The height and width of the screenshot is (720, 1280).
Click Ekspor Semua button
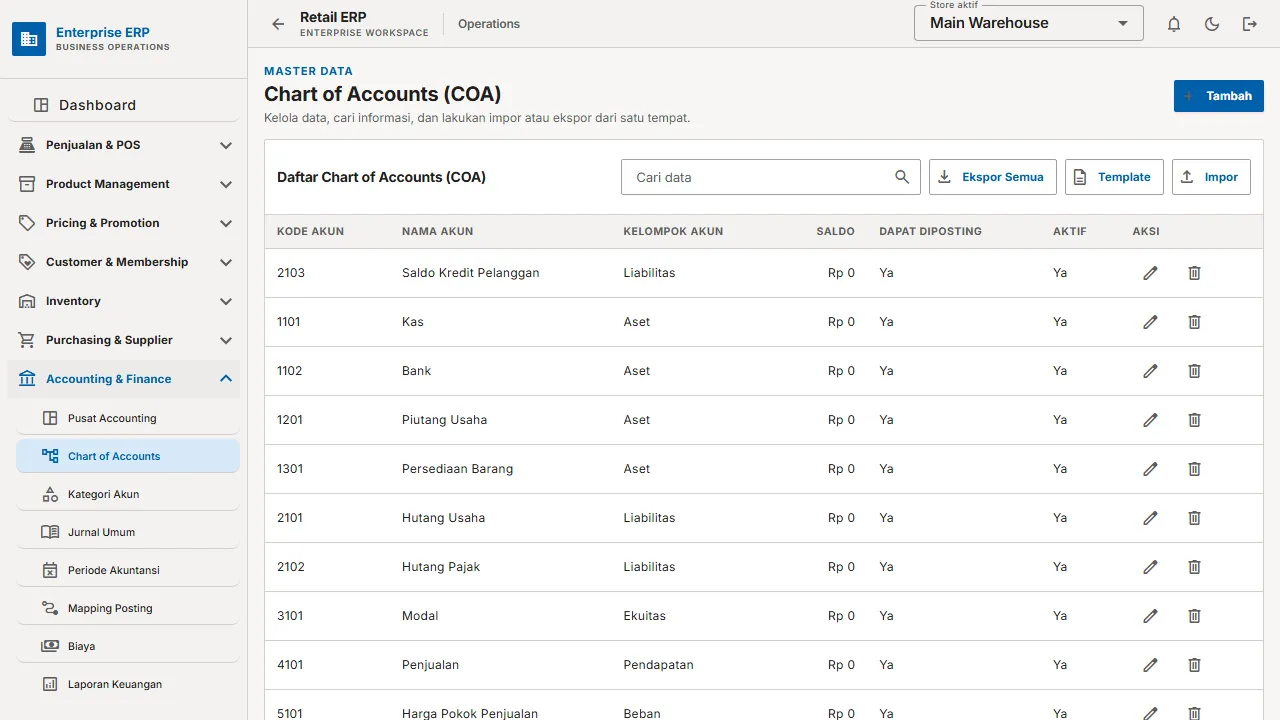(x=992, y=177)
